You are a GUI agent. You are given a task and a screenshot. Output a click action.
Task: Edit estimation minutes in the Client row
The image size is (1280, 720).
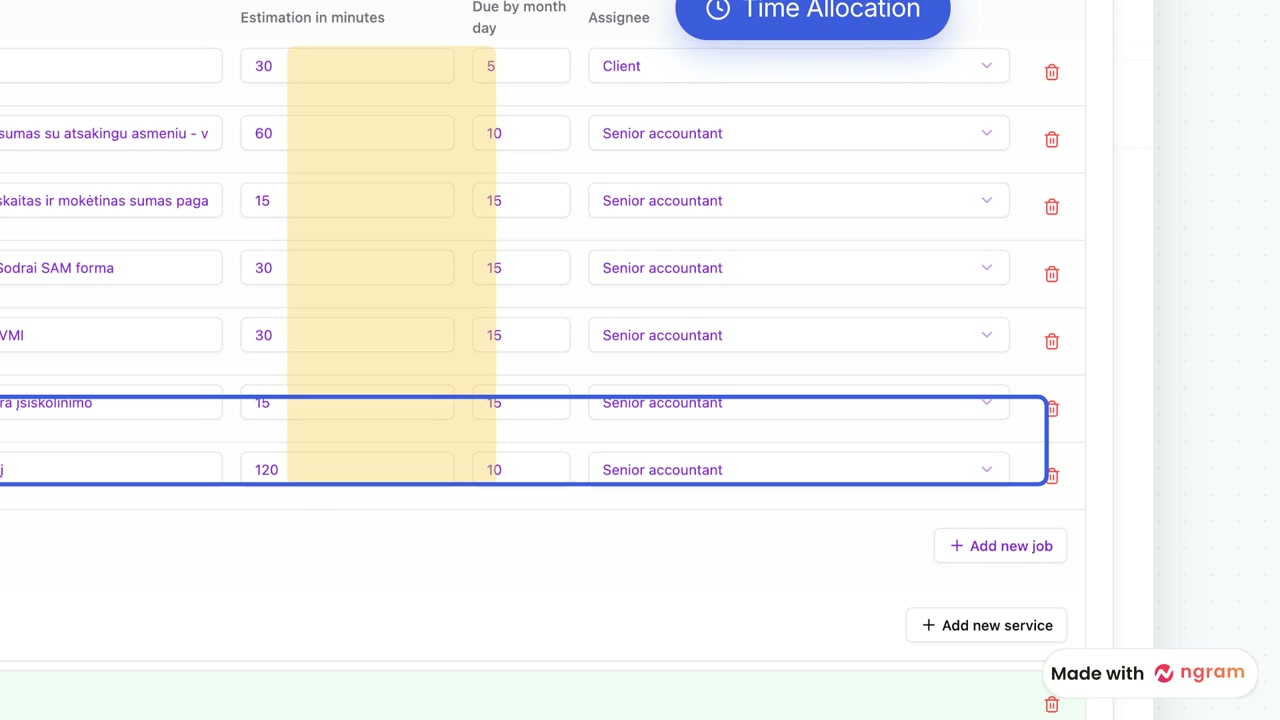pyautogui.click(x=347, y=66)
